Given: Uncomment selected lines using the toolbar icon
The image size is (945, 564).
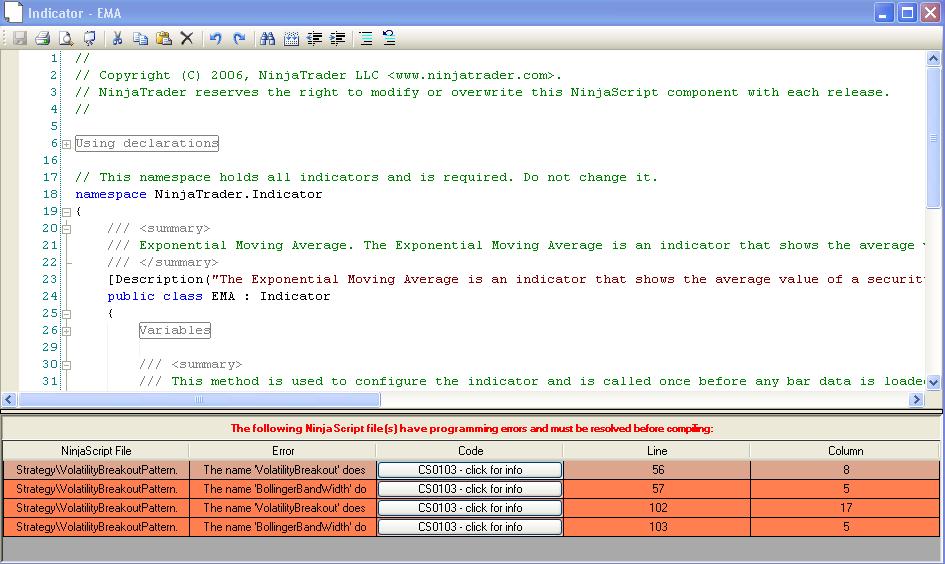Looking at the screenshot, I should point(389,39).
